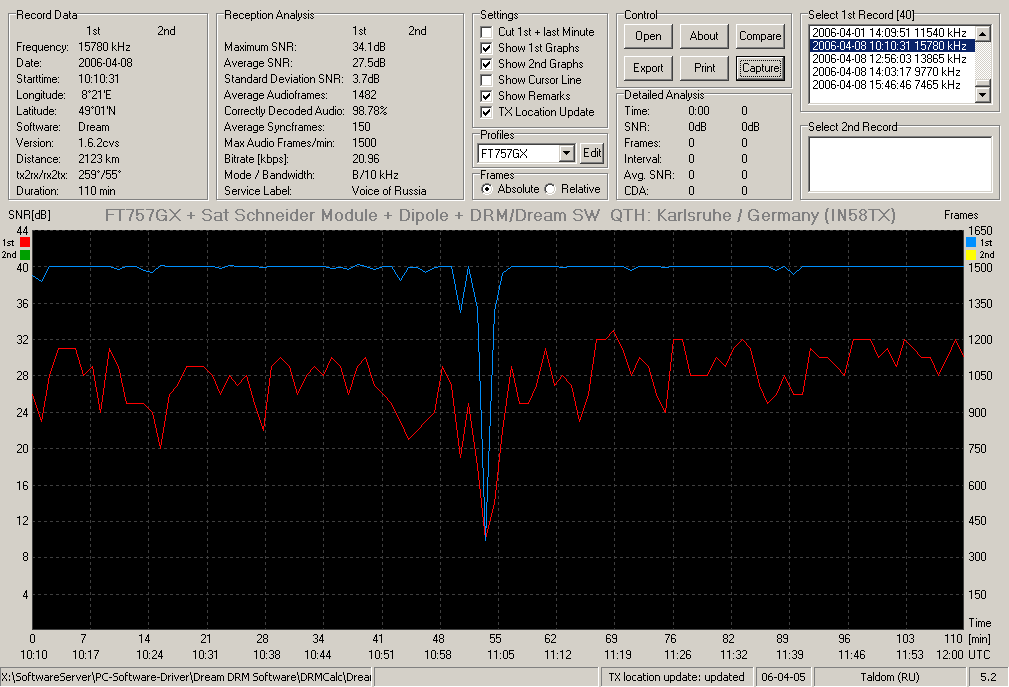Click the Open button
The image size is (1009, 687).
point(648,36)
